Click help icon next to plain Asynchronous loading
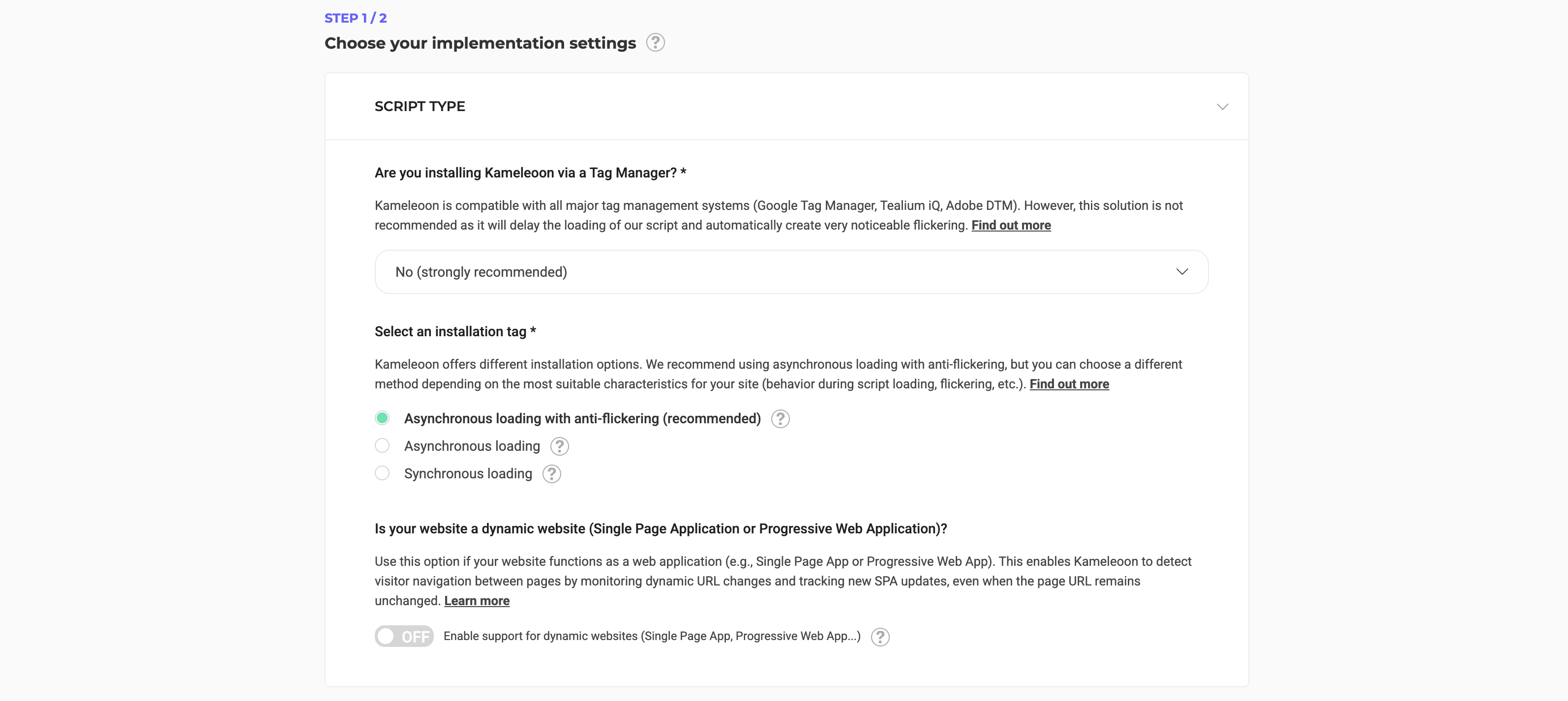 pos(559,446)
